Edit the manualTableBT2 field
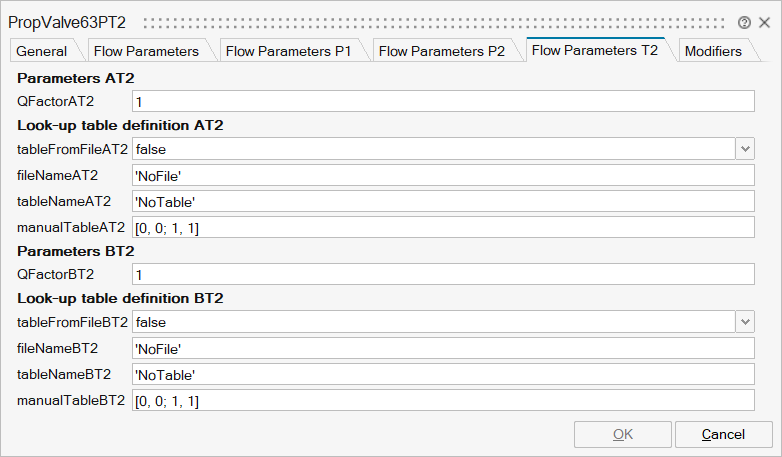Viewport: 782px width, 457px height. point(443,401)
